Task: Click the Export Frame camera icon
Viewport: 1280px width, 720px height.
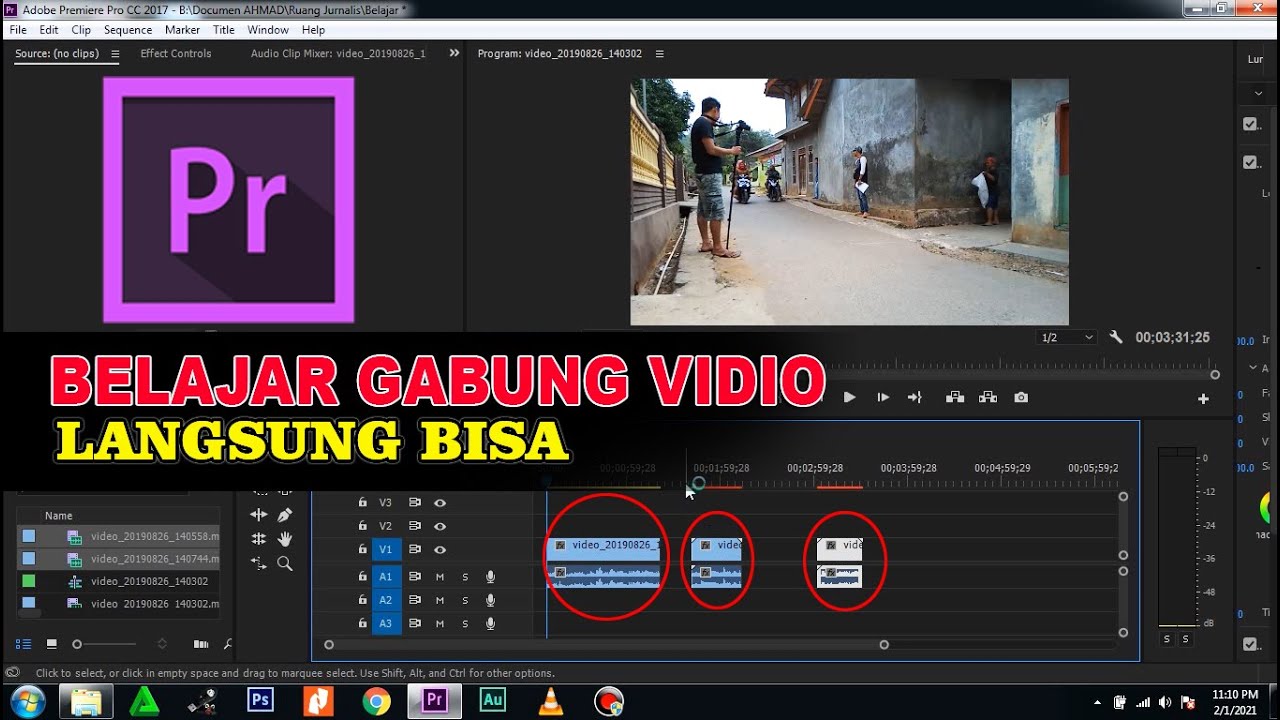Action: click(x=1020, y=398)
